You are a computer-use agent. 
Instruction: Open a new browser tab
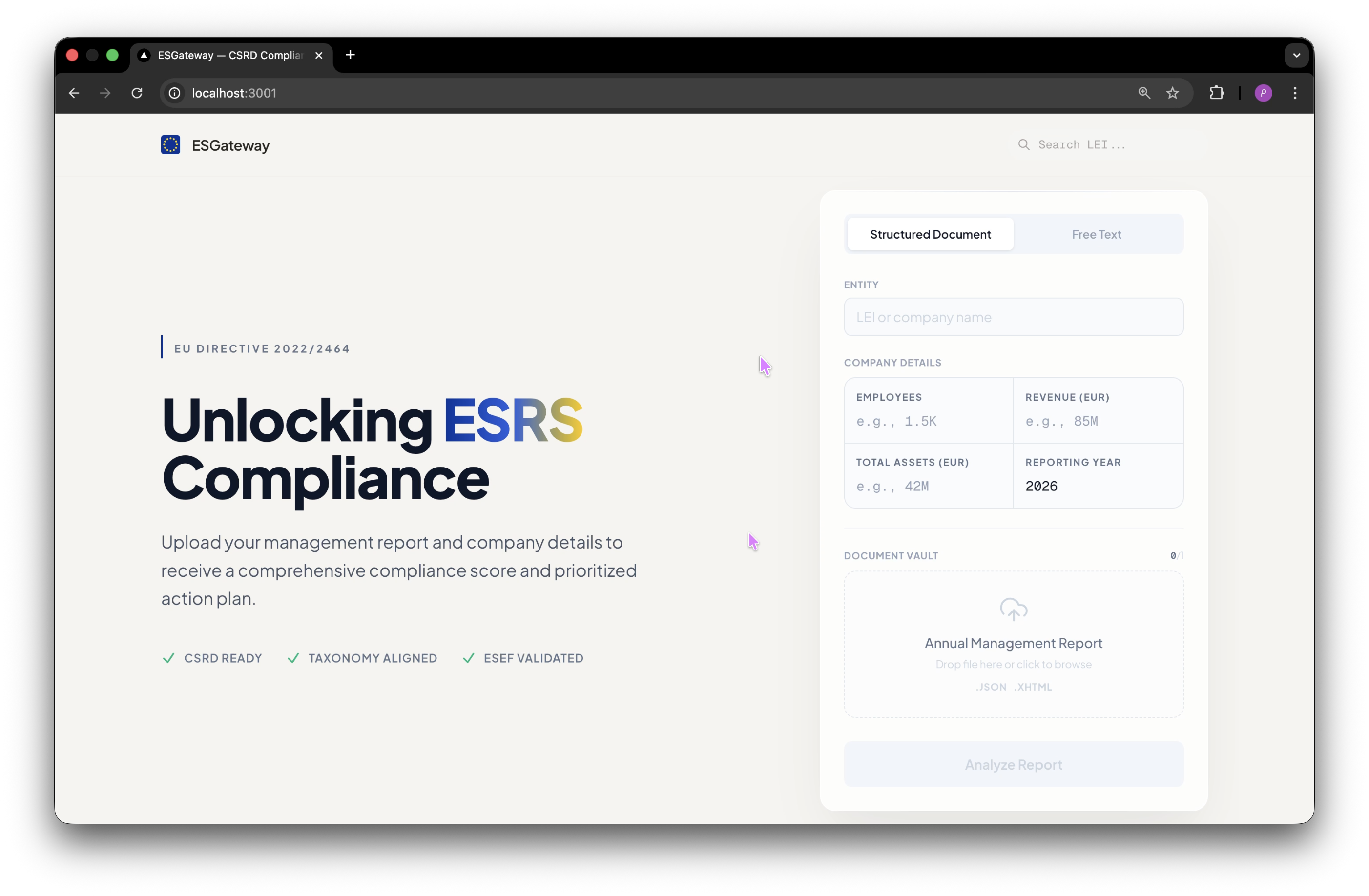click(350, 55)
